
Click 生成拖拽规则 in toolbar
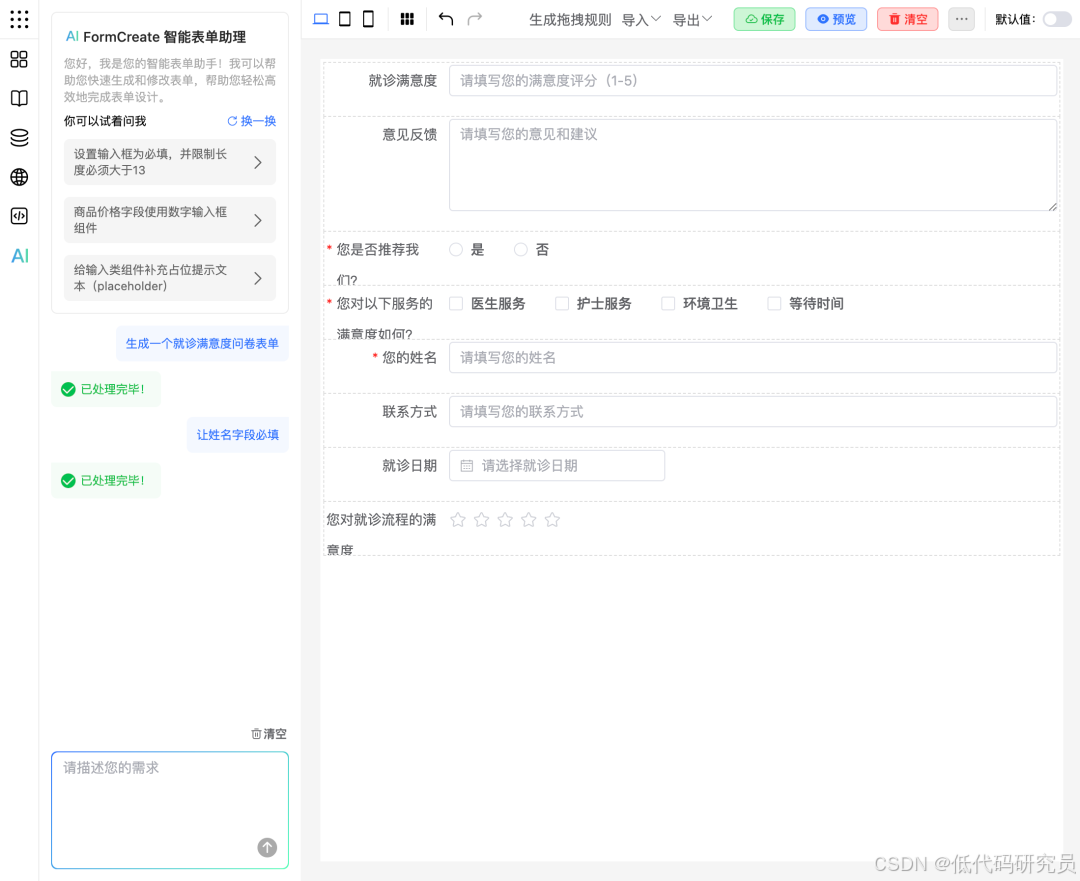570,20
